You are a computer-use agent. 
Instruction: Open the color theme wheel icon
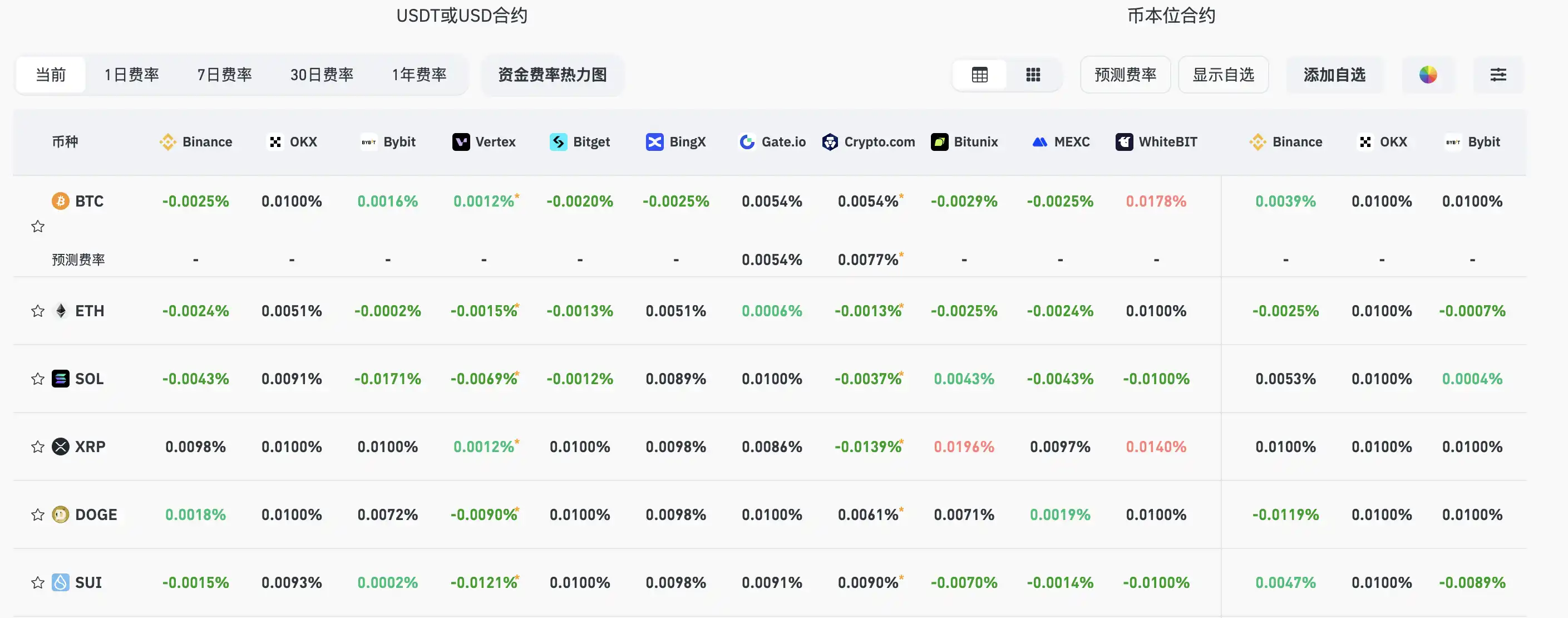(x=1427, y=75)
